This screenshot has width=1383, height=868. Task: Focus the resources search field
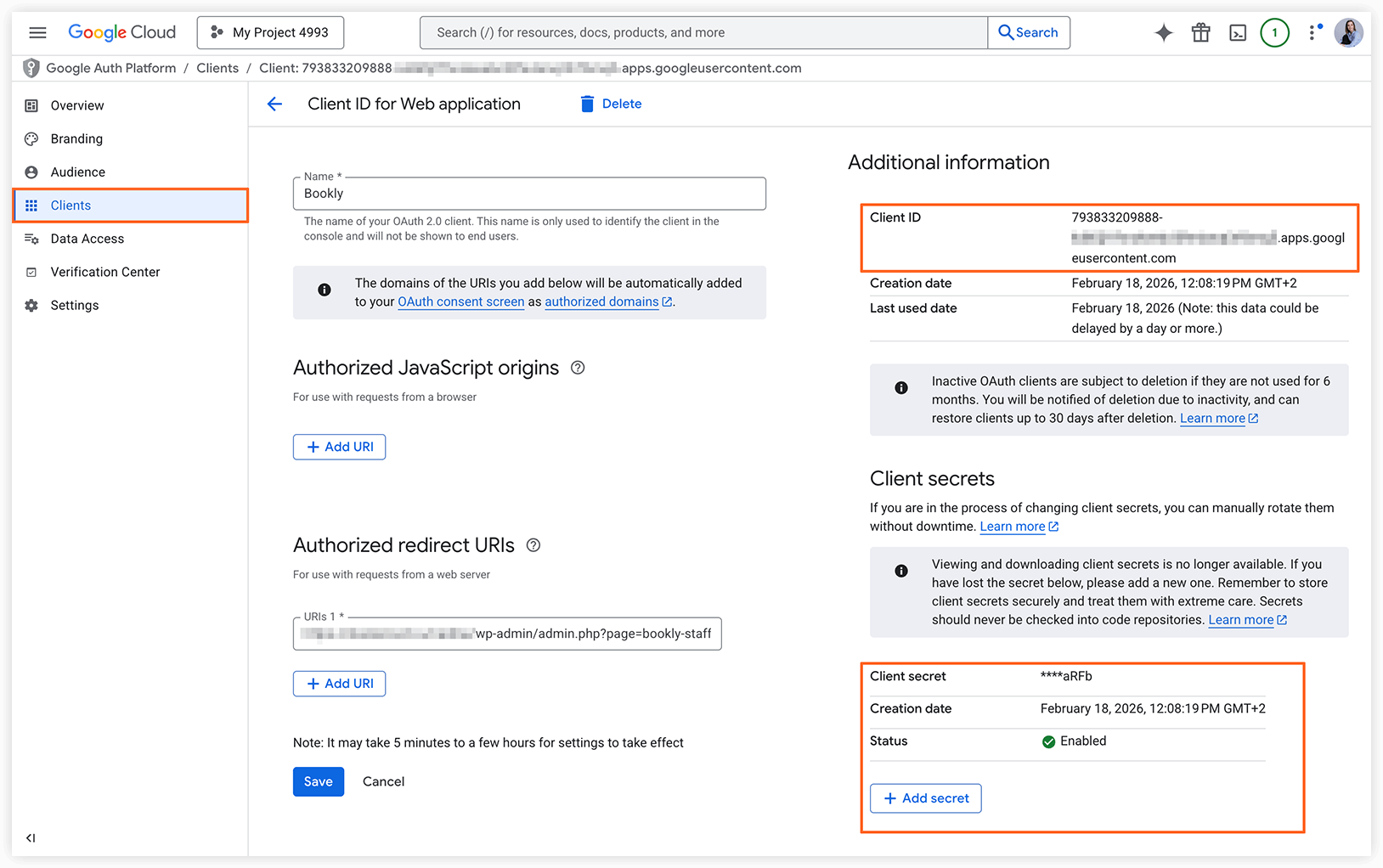703,32
